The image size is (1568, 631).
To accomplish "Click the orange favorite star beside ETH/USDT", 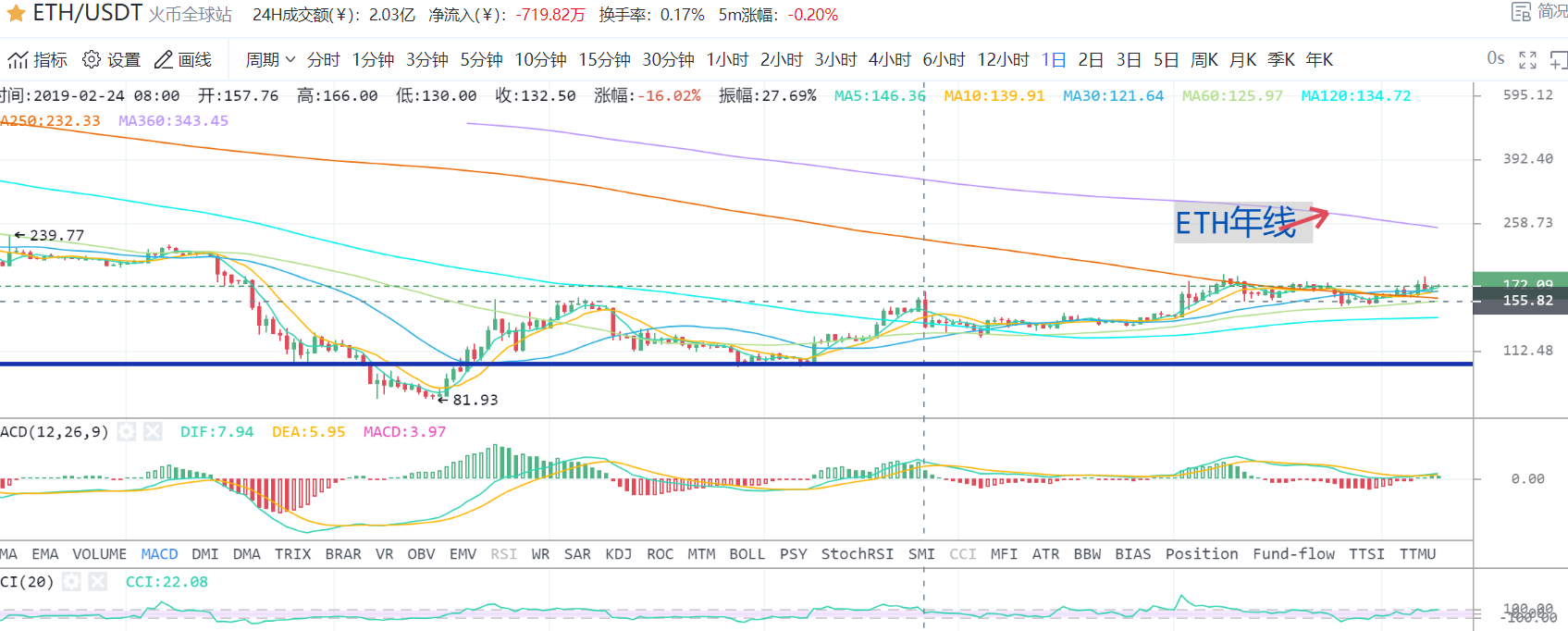I will coord(16,14).
